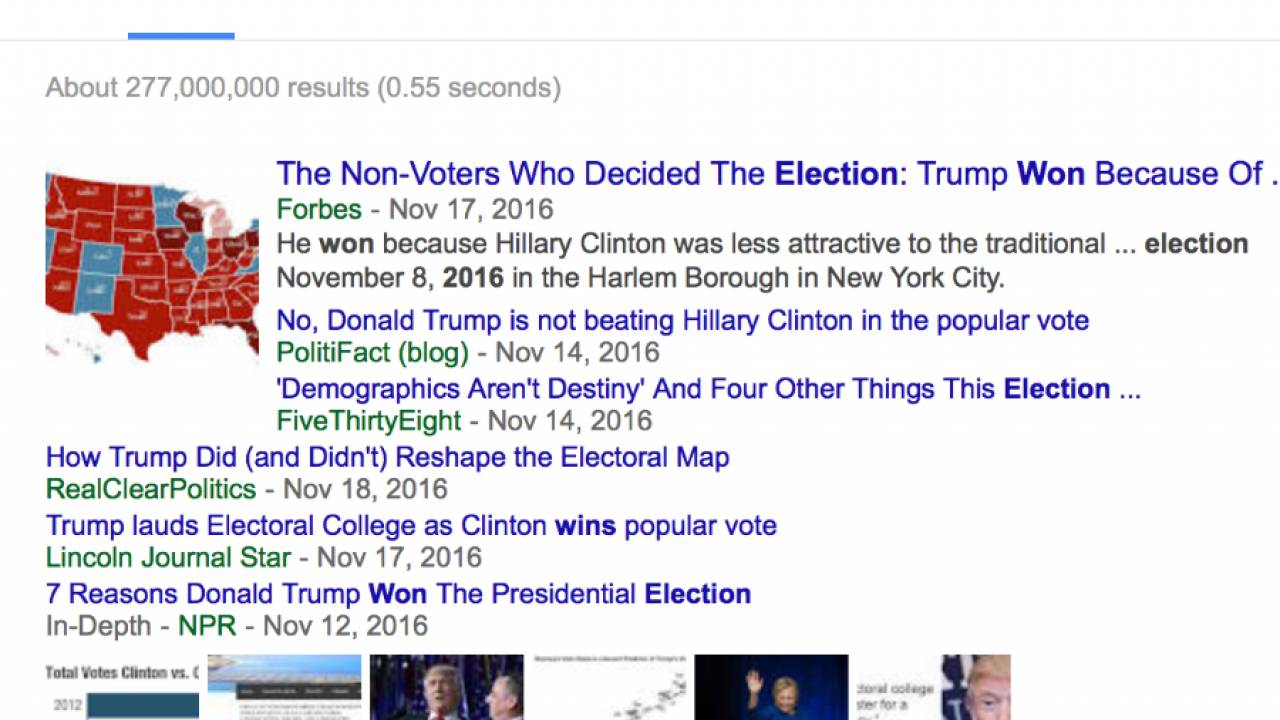Open the Hillary Clinton waving photo

point(771,688)
